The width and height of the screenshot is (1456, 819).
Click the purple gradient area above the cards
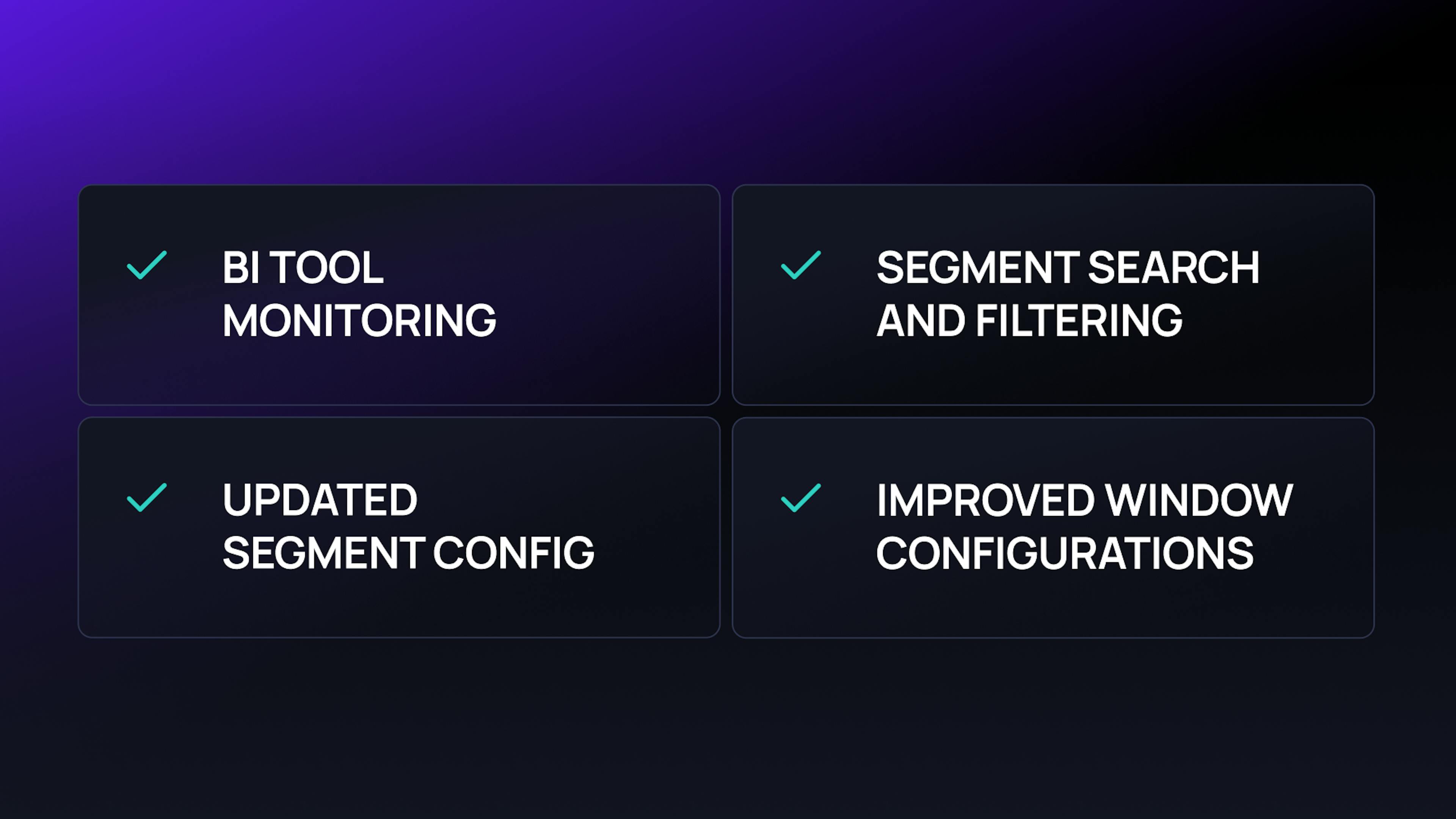[x=728, y=91]
